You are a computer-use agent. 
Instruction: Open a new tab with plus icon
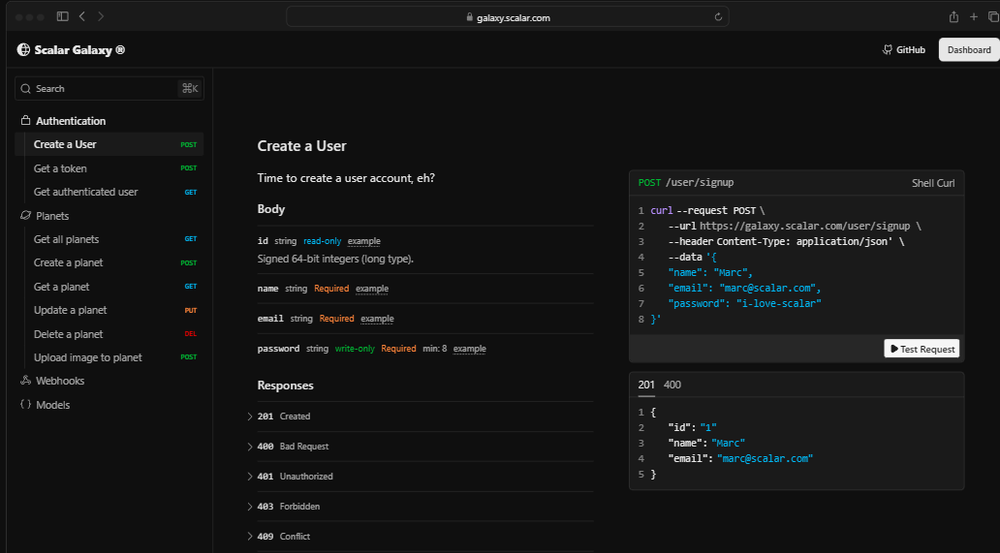pos(973,17)
